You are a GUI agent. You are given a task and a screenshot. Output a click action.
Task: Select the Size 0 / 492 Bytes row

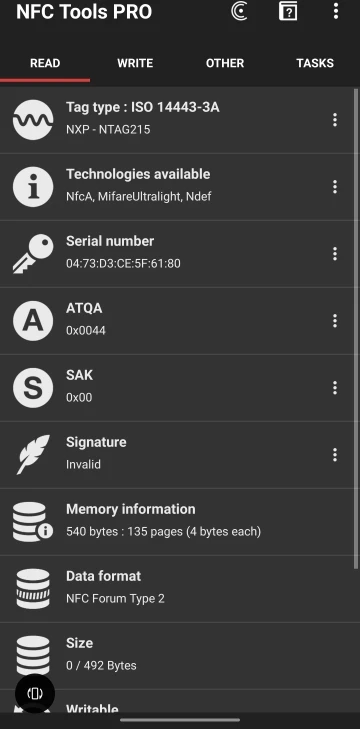pyautogui.click(x=177, y=656)
